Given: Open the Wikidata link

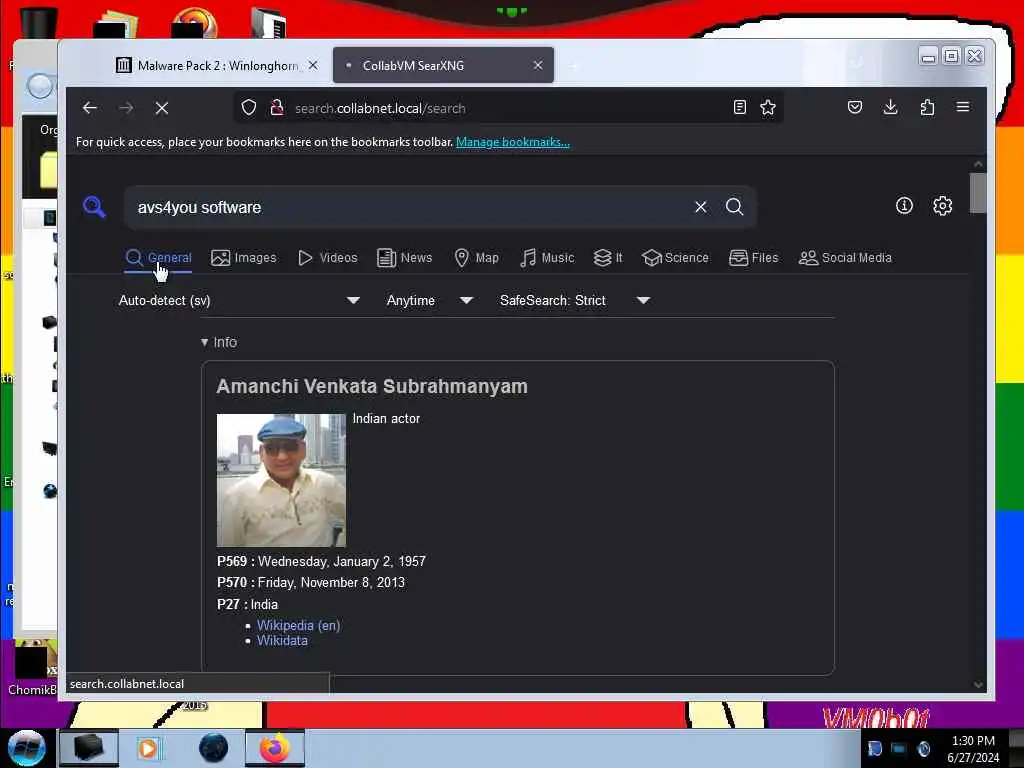Looking at the screenshot, I should click(x=282, y=641).
